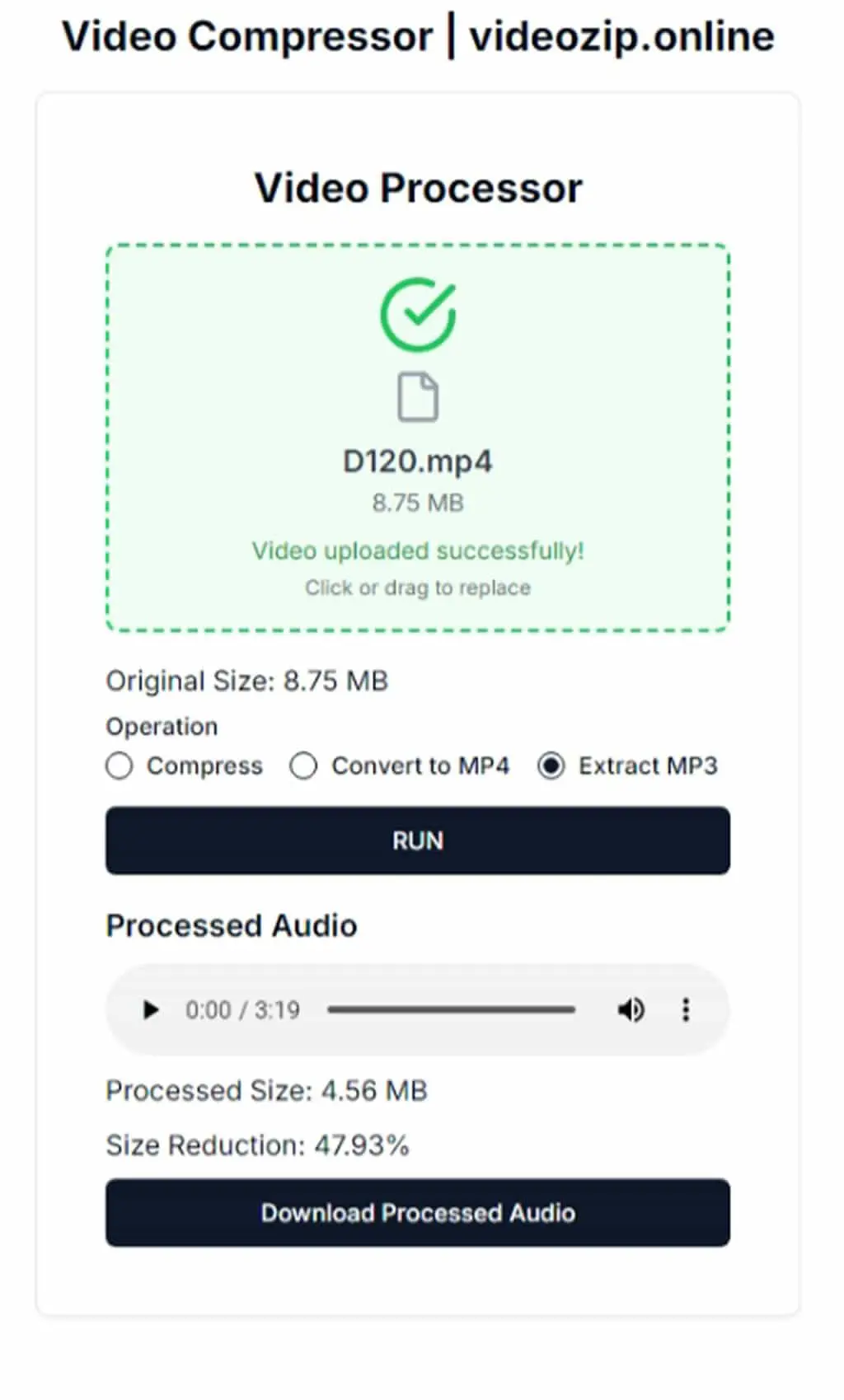Viewport: 844px width, 1400px height.
Task: Click the file document icon above D120.mp4
Action: (x=418, y=397)
